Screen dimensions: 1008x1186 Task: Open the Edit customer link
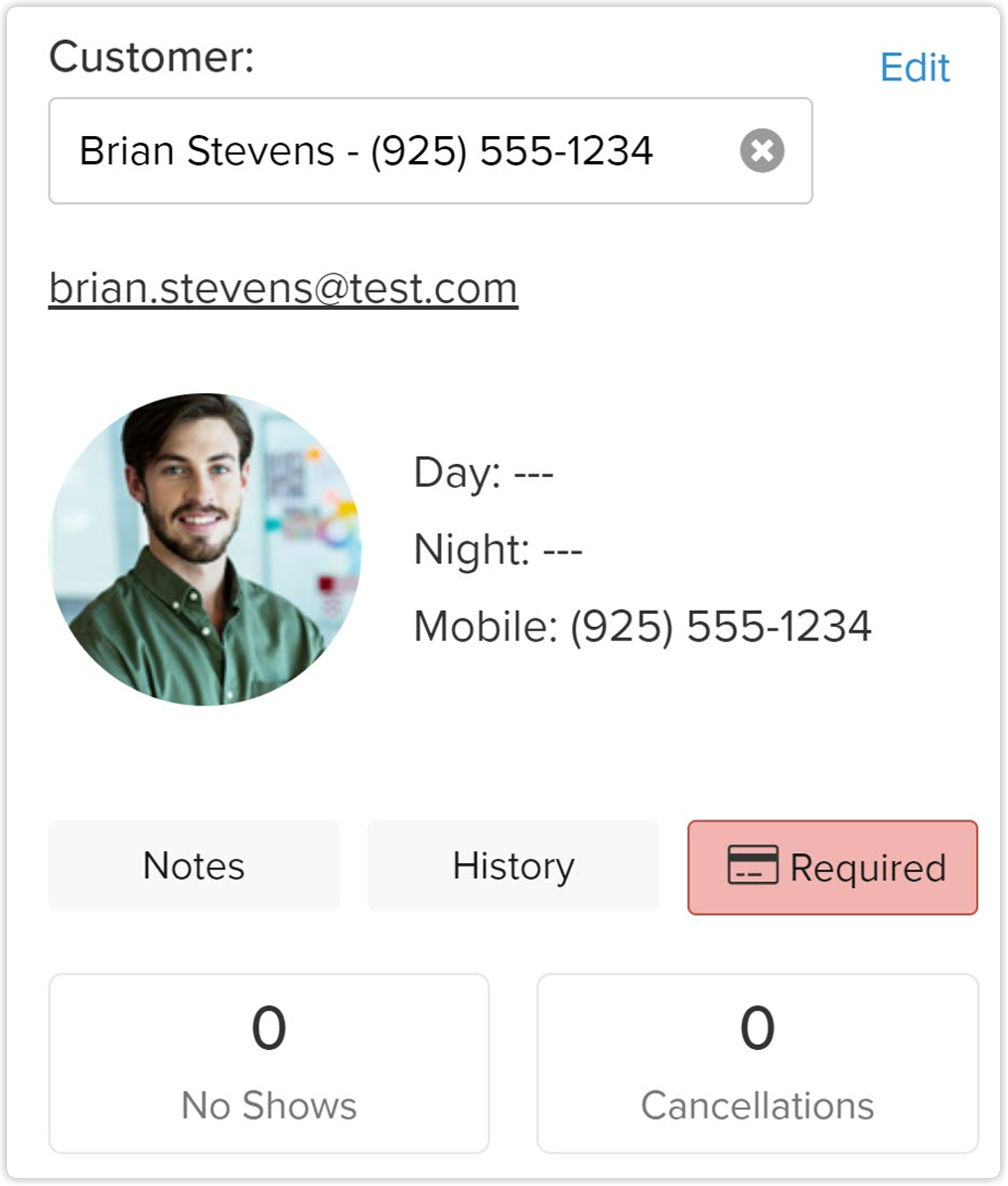915,69
